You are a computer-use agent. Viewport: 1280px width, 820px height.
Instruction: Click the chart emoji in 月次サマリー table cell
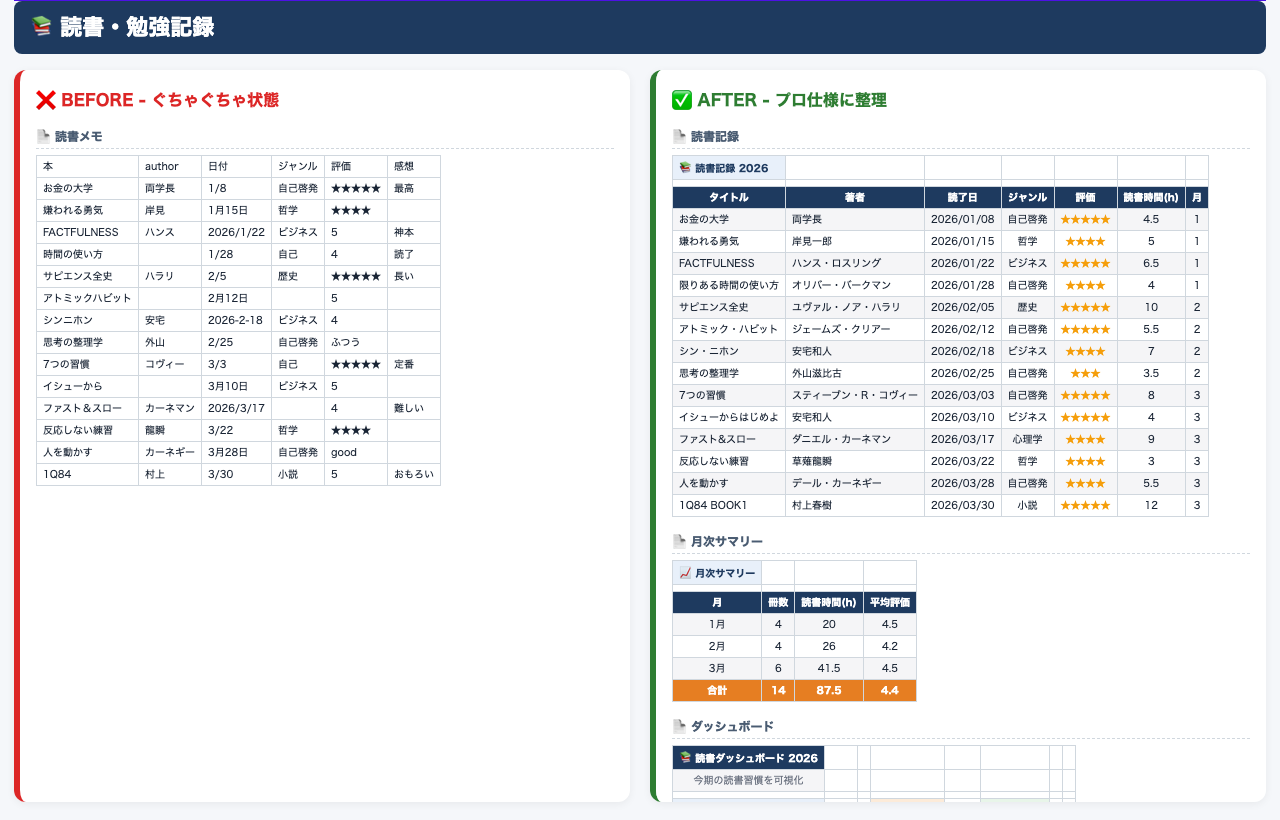(685, 573)
